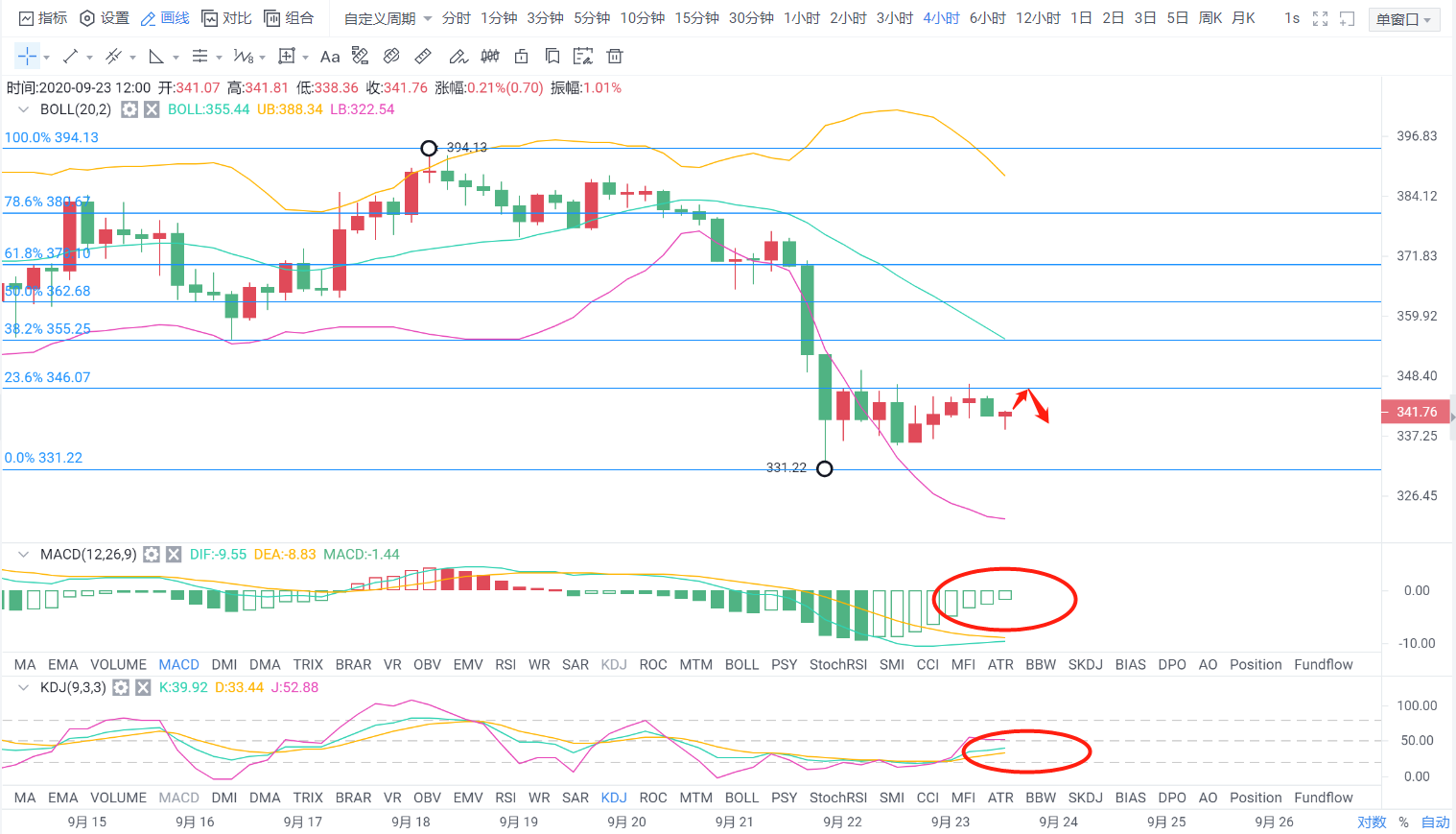
Task: Click the edit drawings list icon
Action: point(583,57)
